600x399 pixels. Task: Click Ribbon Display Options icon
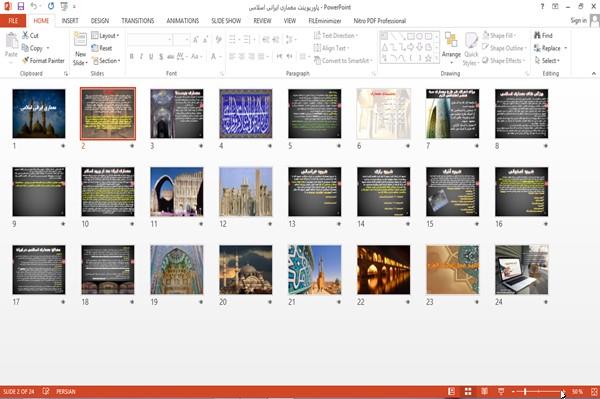tap(555, 7)
